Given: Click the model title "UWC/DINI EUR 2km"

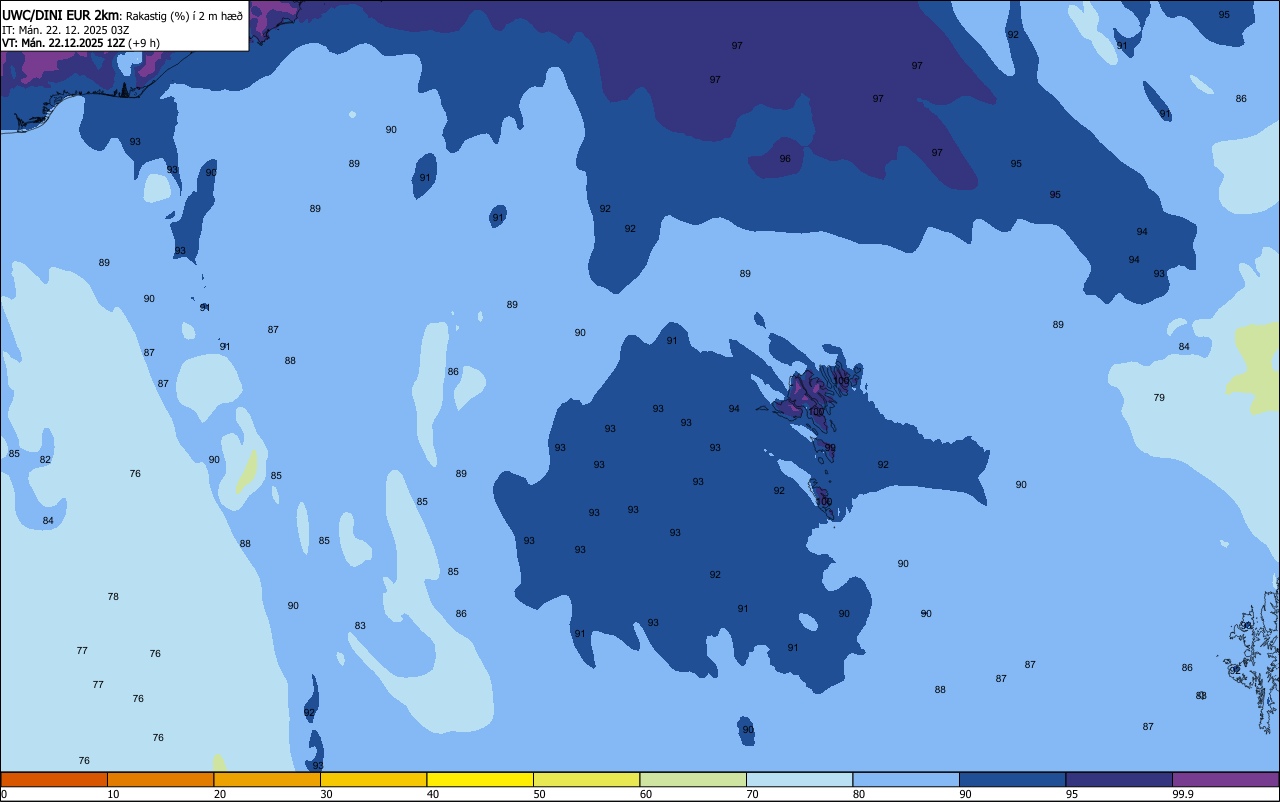Looking at the screenshot, I should [x=60, y=14].
